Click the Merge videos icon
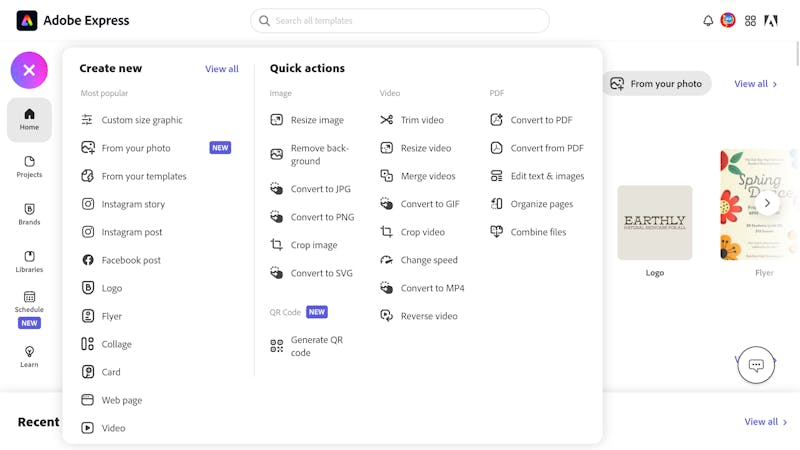Viewport: 800px width, 450px height. [x=387, y=176]
